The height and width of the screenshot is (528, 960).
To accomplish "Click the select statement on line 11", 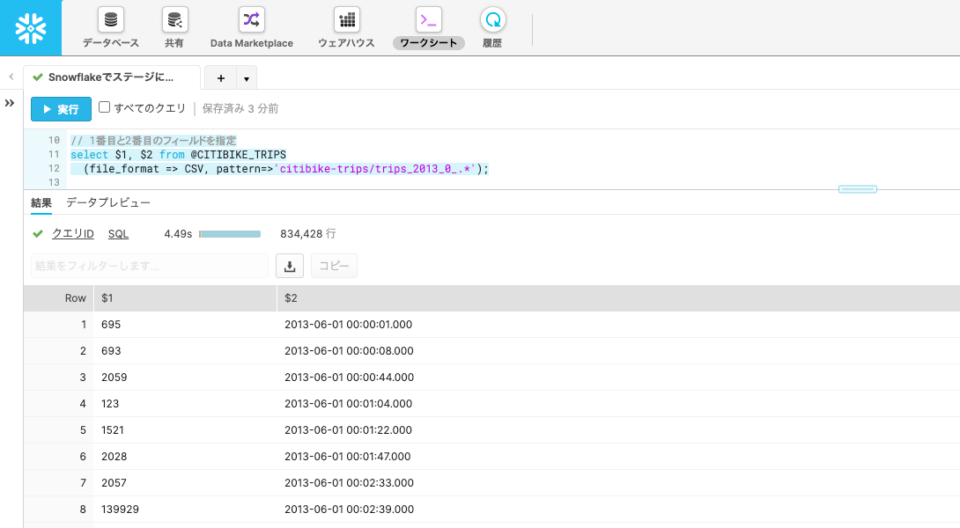I will pos(178,154).
